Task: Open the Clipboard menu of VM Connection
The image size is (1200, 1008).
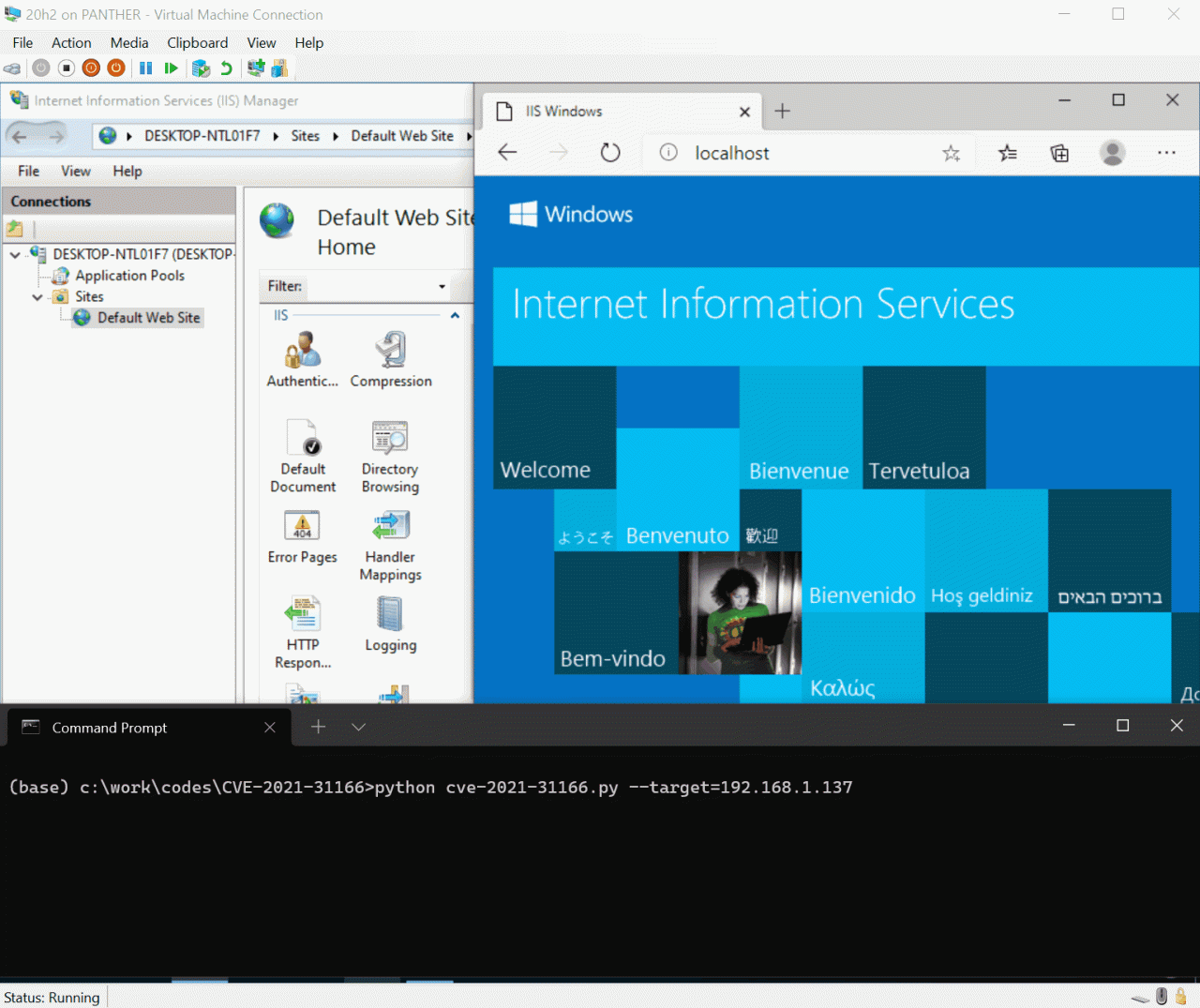Action: click(197, 43)
